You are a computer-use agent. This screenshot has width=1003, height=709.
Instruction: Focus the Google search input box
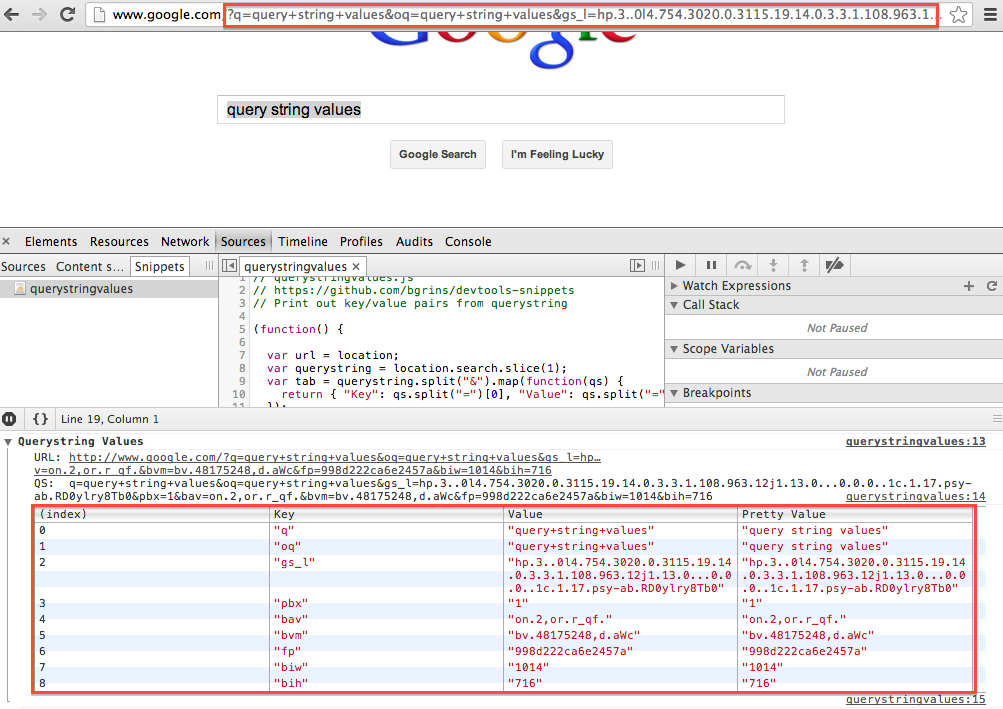coord(501,109)
